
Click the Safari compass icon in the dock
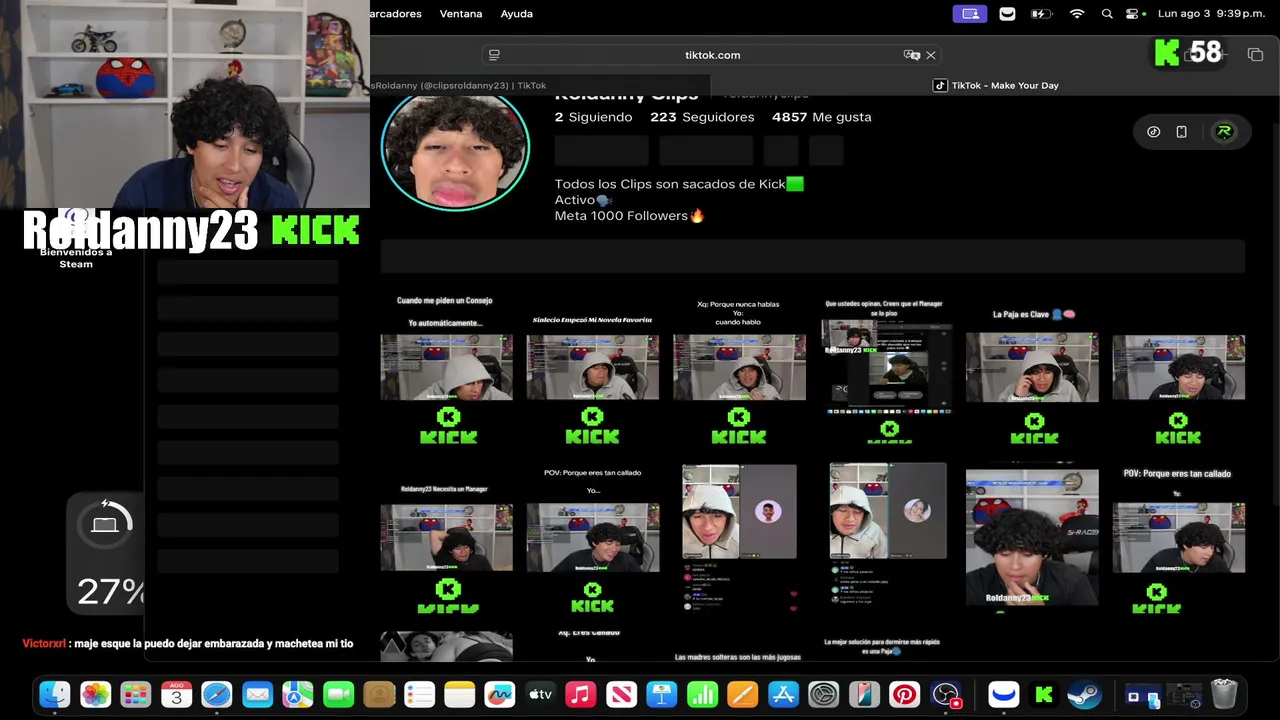pyautogui.click(x=217, y=694)
